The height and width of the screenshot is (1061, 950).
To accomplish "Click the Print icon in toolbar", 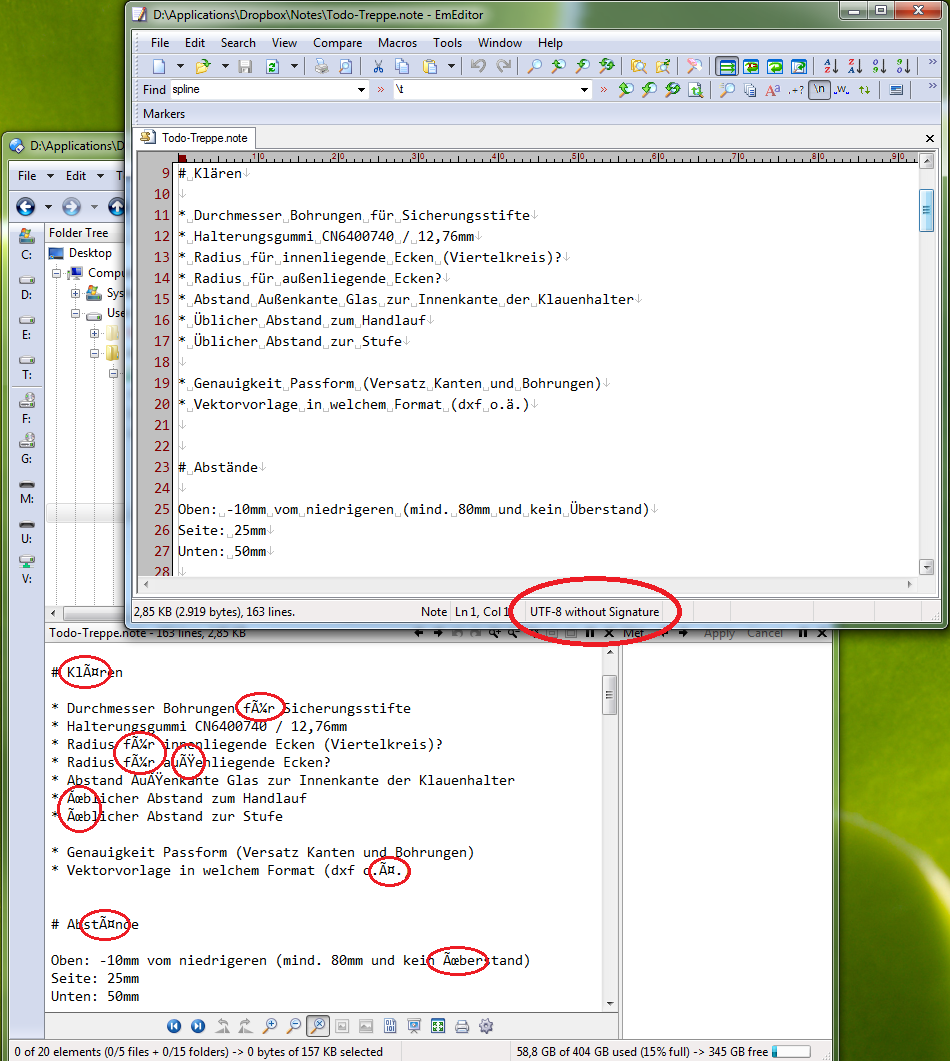I will [321, 67].
